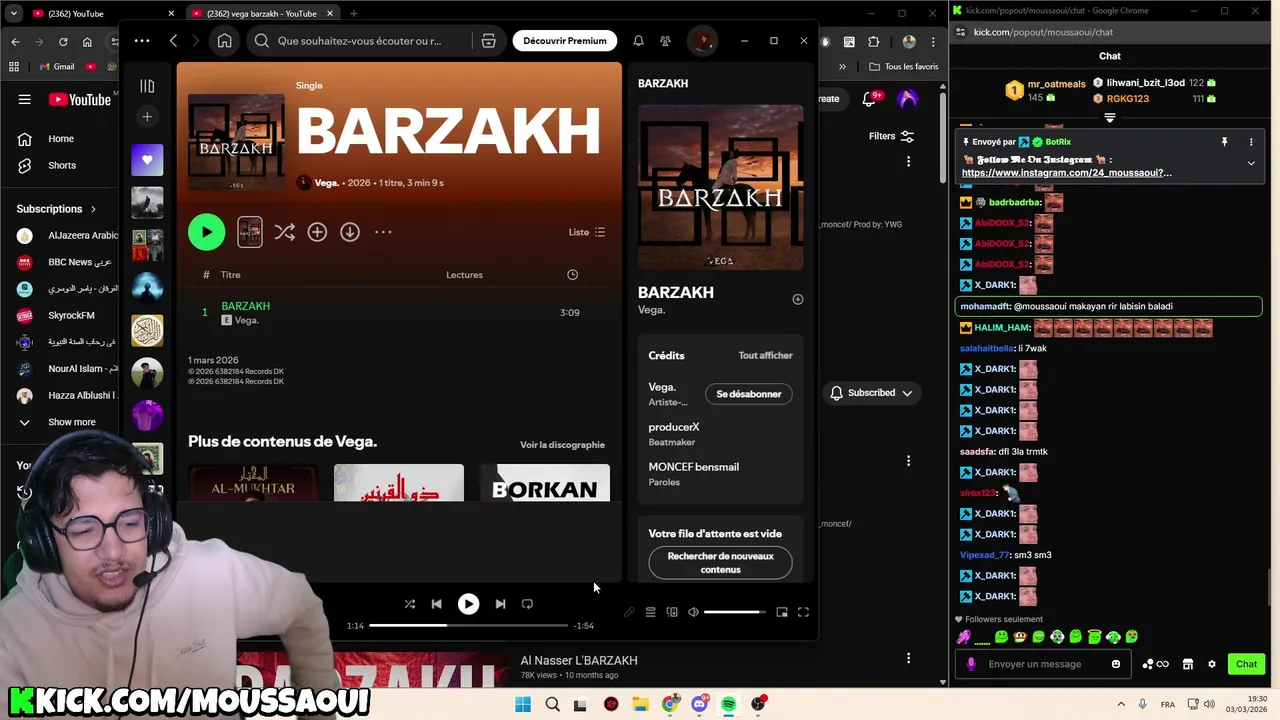Open Shorts in the YouTube sidebar

click(x=61, y=165)
